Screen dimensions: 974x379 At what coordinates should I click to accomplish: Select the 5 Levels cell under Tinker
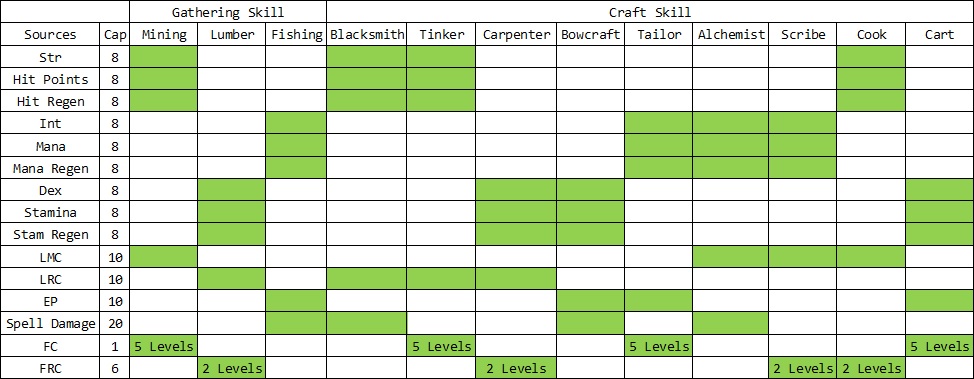441,345
